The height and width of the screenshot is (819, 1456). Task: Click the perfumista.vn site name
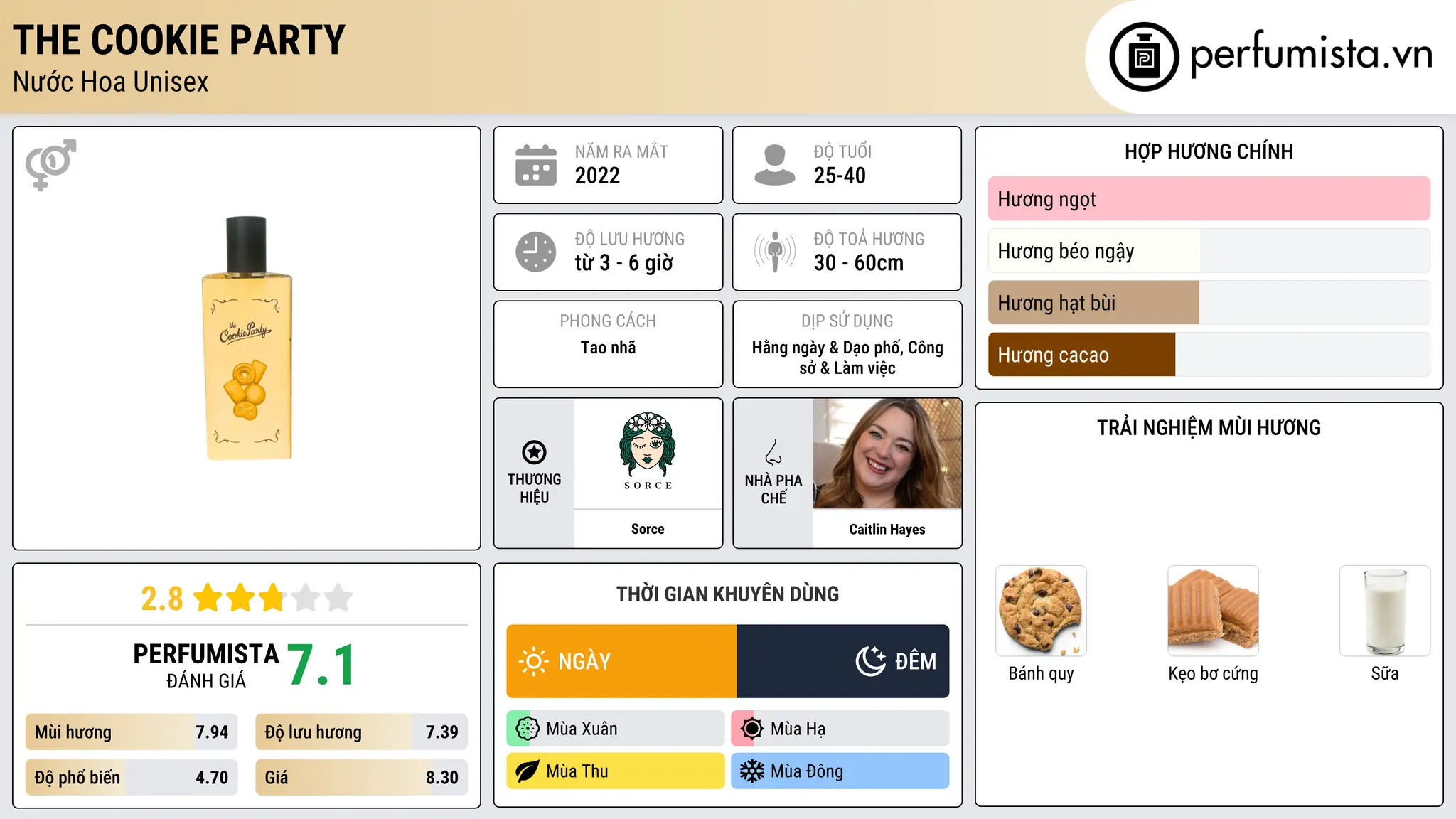click(1311, 54)
